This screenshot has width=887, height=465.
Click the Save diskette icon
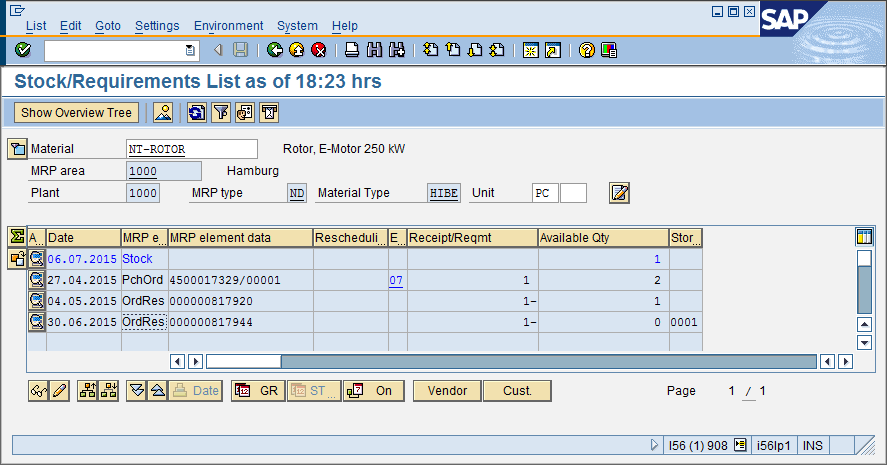point(240,50)
